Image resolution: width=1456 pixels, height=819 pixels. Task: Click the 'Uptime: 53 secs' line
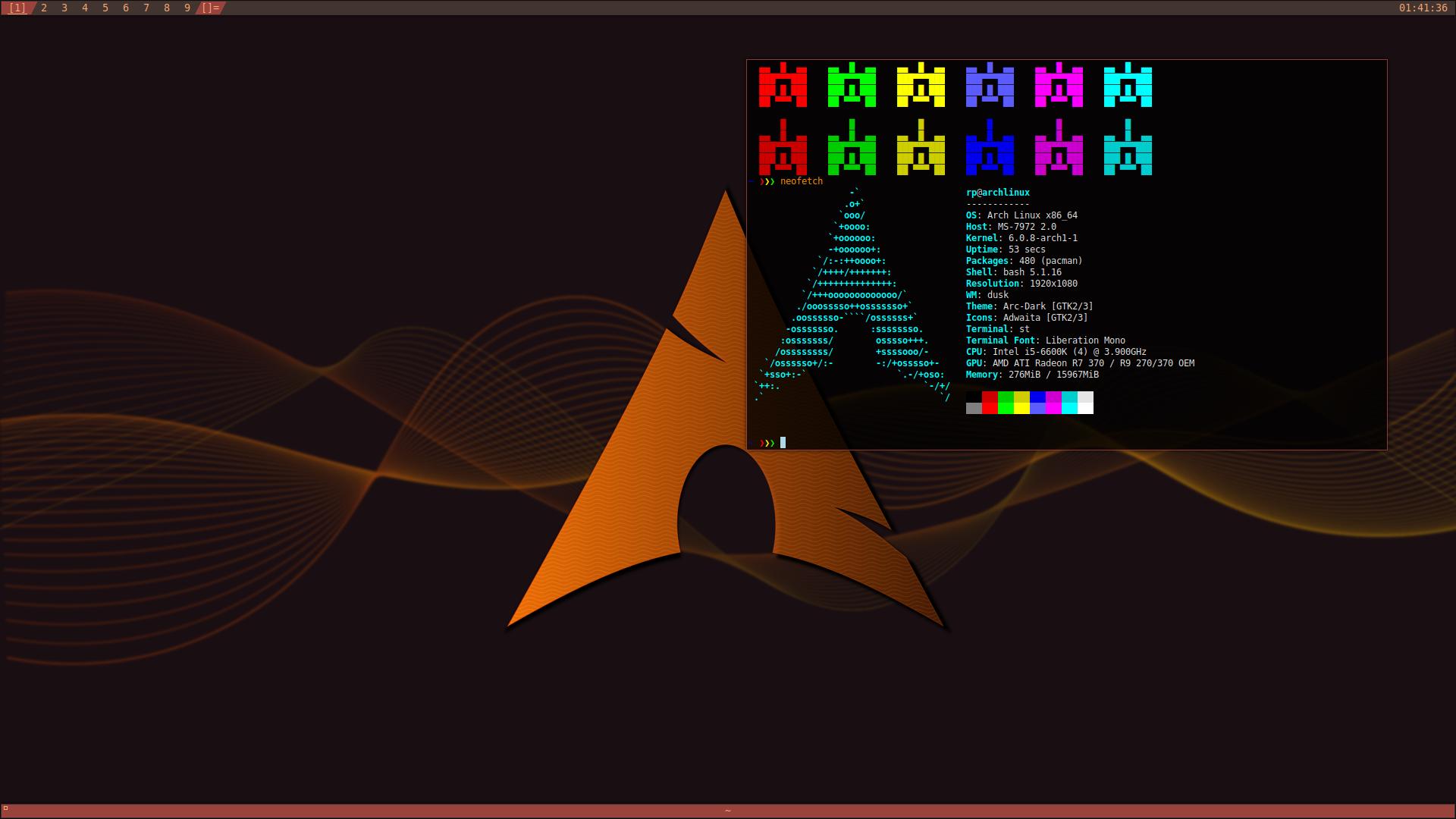click(x=1006, y=249)
